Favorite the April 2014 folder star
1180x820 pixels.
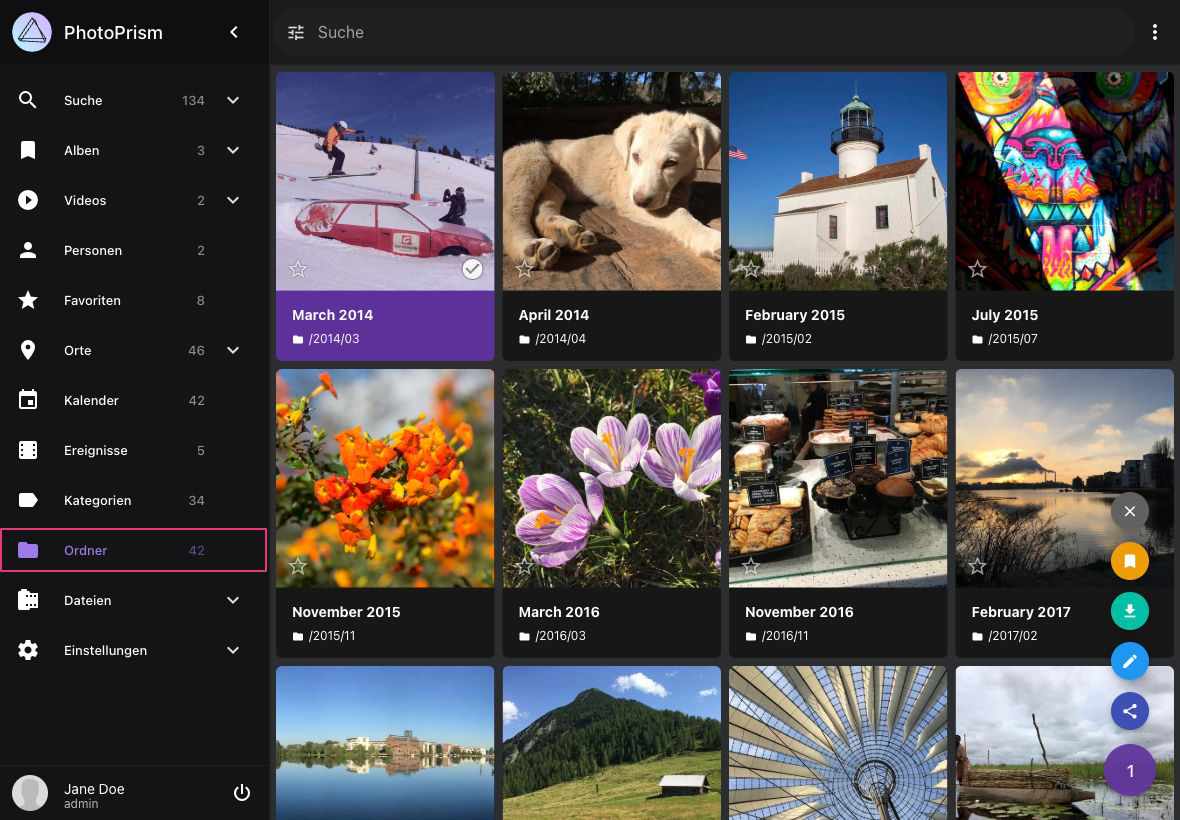525,269
